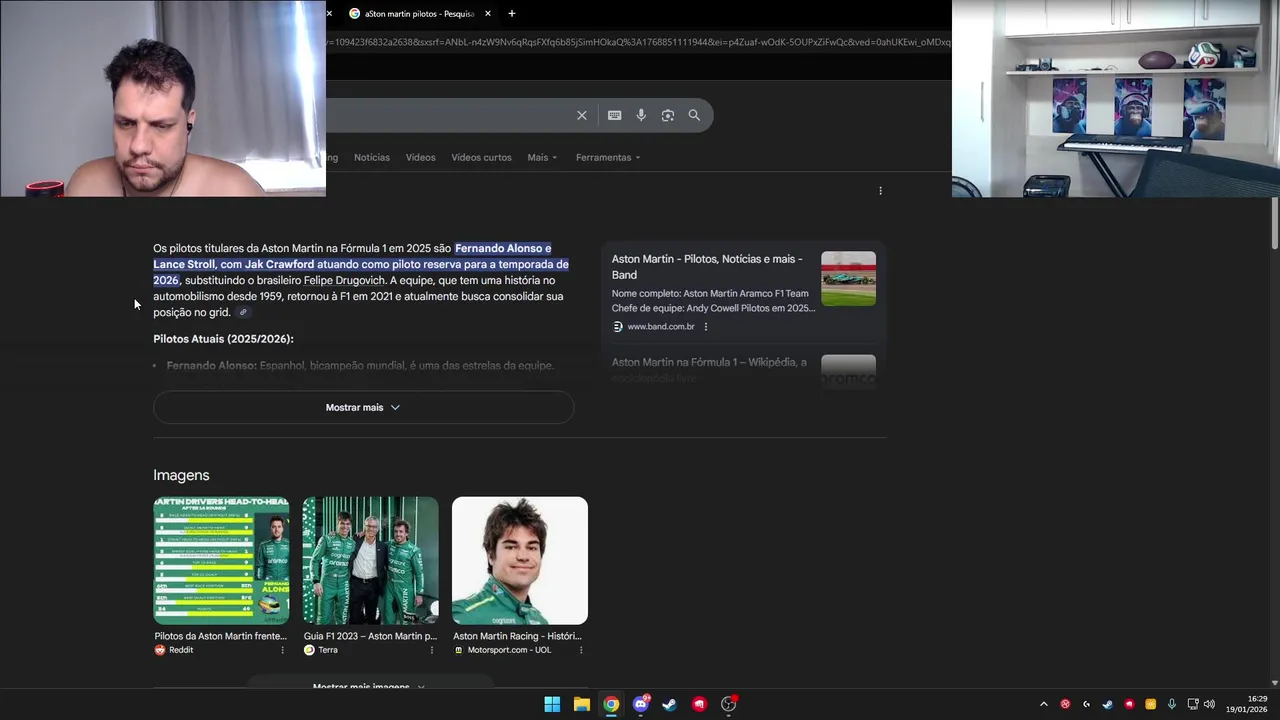
Task: Click Mostrar mais imagens button
Action: [370, 685]
